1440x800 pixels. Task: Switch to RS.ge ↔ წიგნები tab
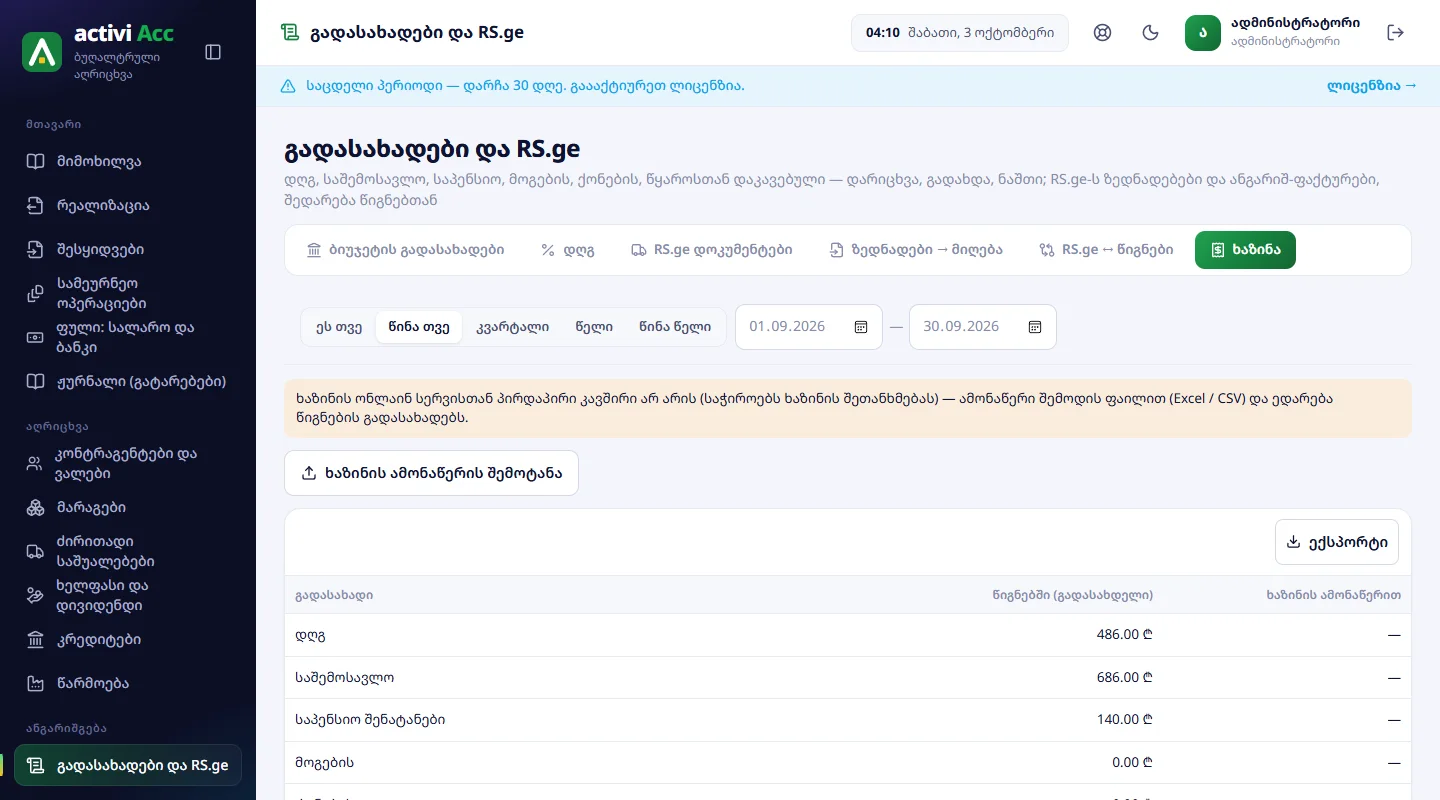tap(1107, 250)
